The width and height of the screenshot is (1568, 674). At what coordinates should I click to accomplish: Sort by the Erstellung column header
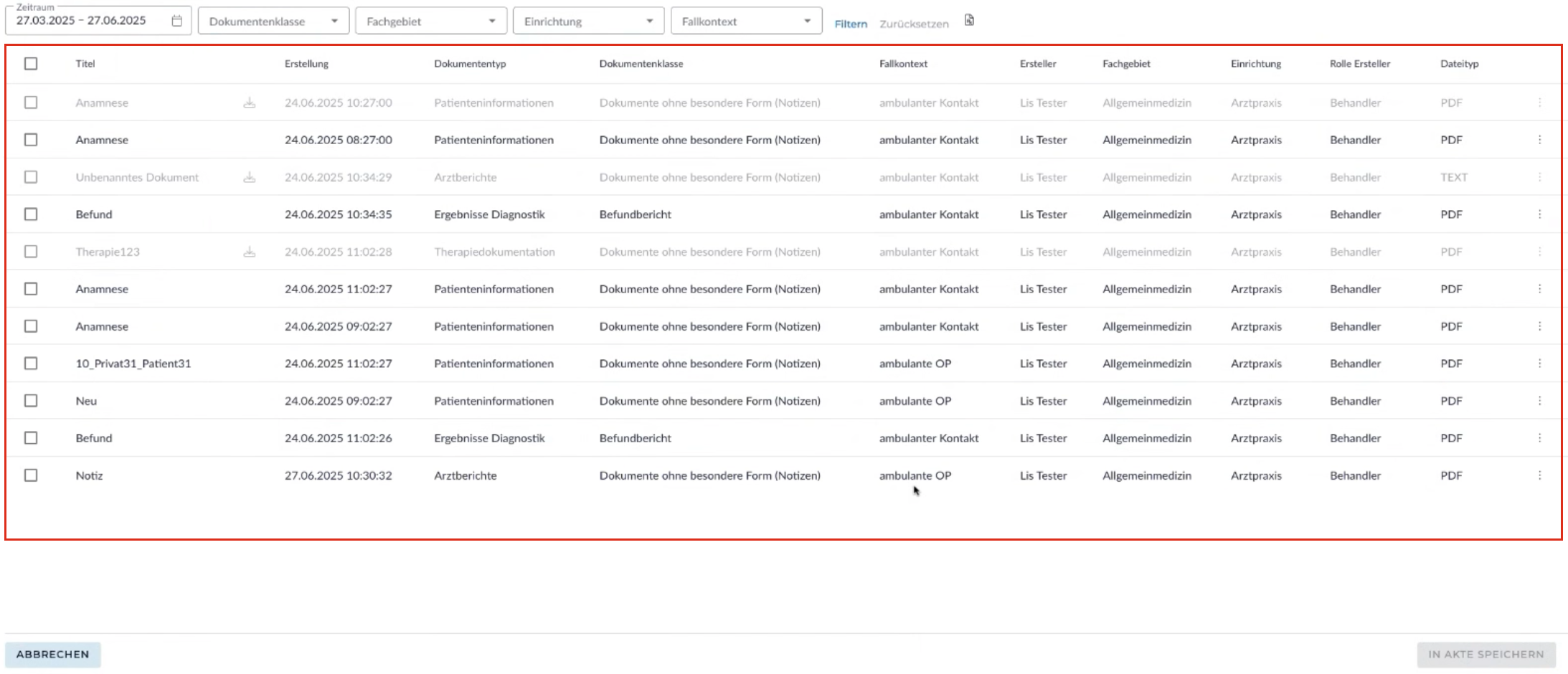[x=306, y=64]
